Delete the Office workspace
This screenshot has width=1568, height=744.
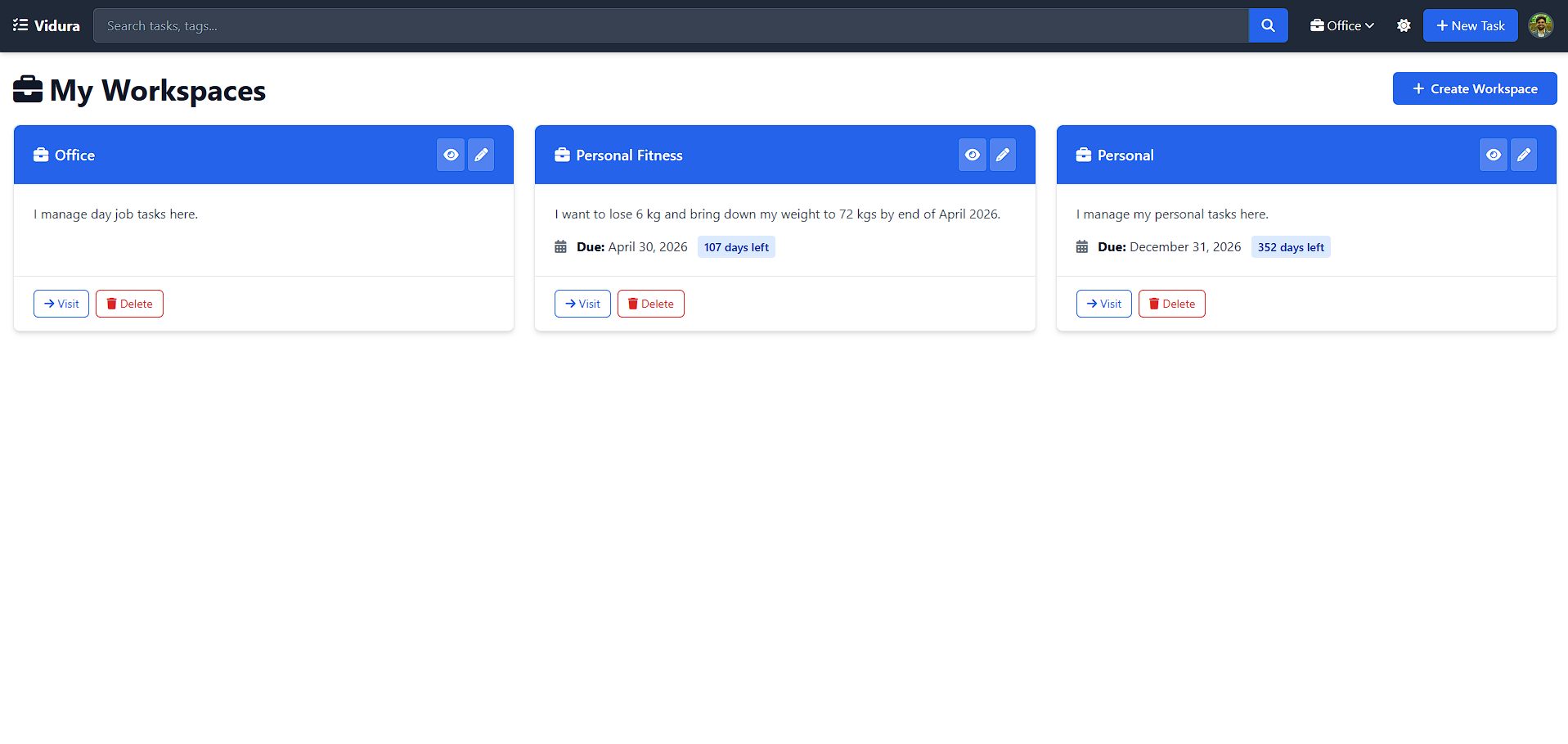coord(129,304)
